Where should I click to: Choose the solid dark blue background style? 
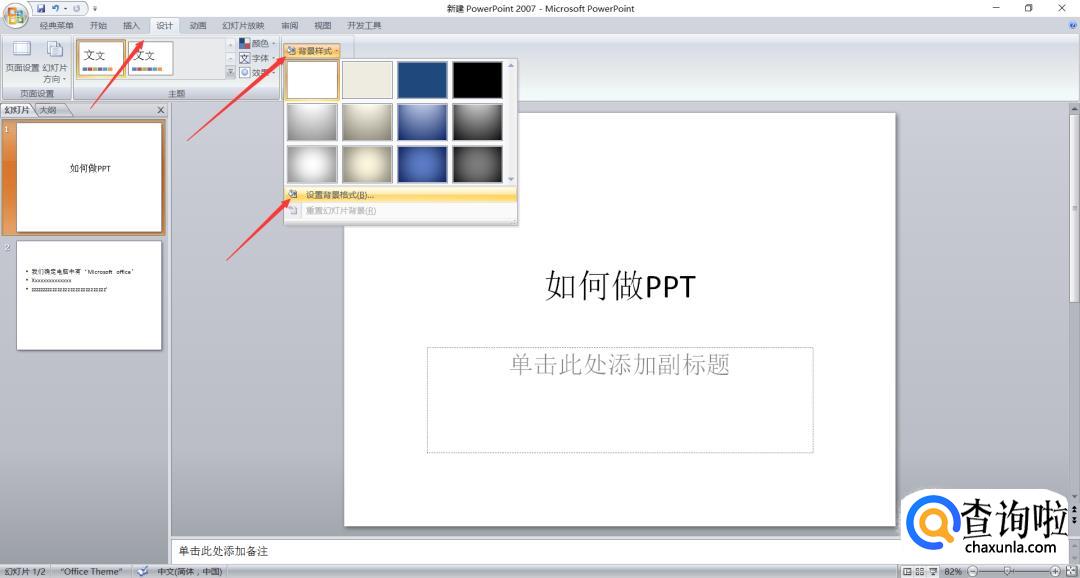(x=422, y=80)
